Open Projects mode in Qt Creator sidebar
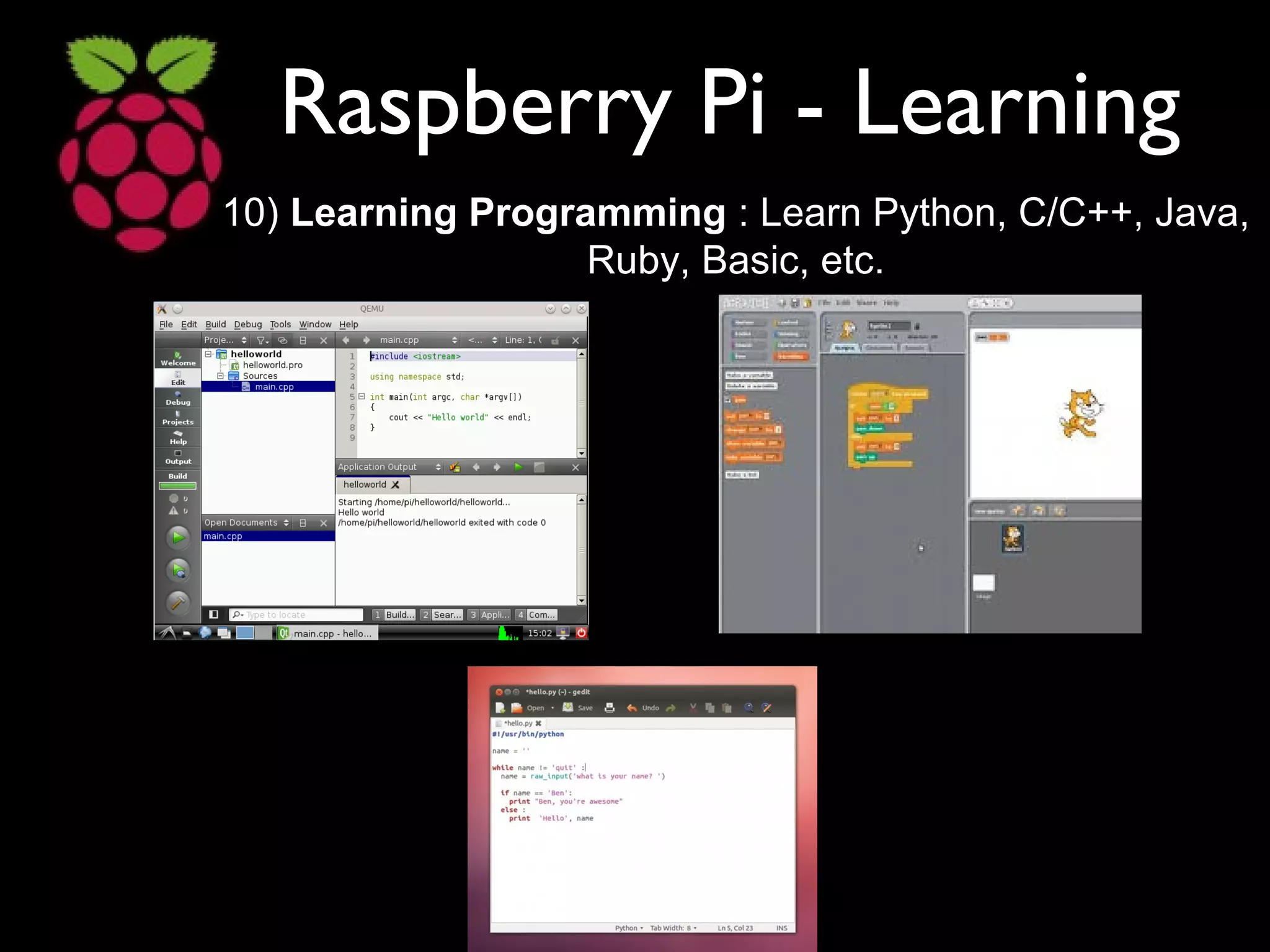The height and width of the screenshot is (952, 1270). point(178,418)
